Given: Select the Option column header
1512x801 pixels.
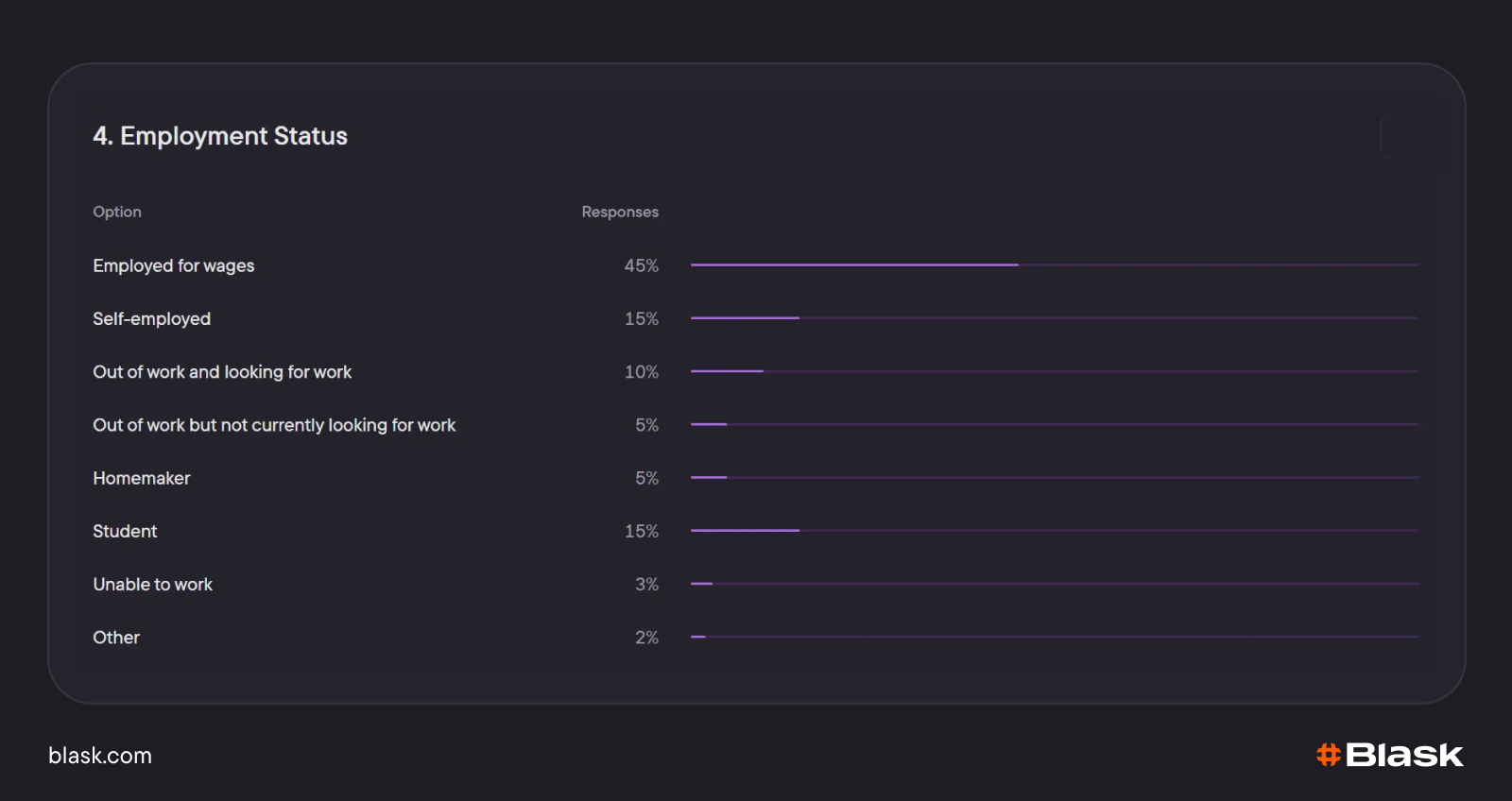Looking at the screenshot, I should tap(117, 212).
